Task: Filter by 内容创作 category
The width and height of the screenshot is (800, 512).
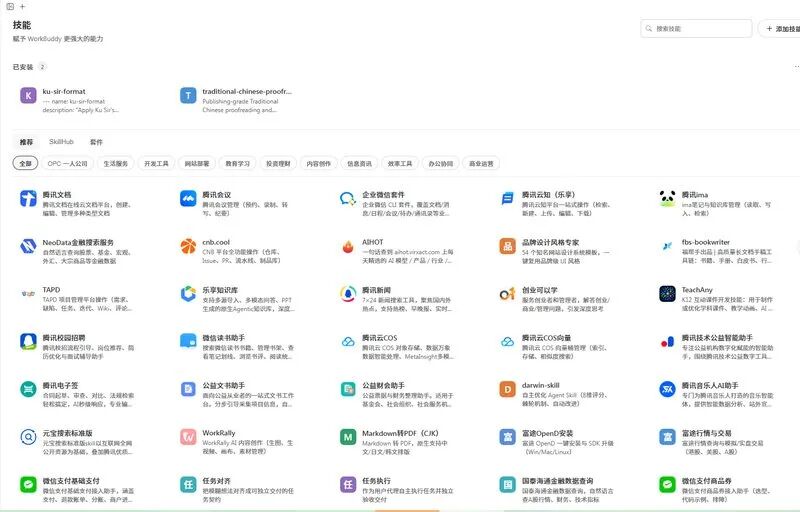Action: click(x=319, y=164)
